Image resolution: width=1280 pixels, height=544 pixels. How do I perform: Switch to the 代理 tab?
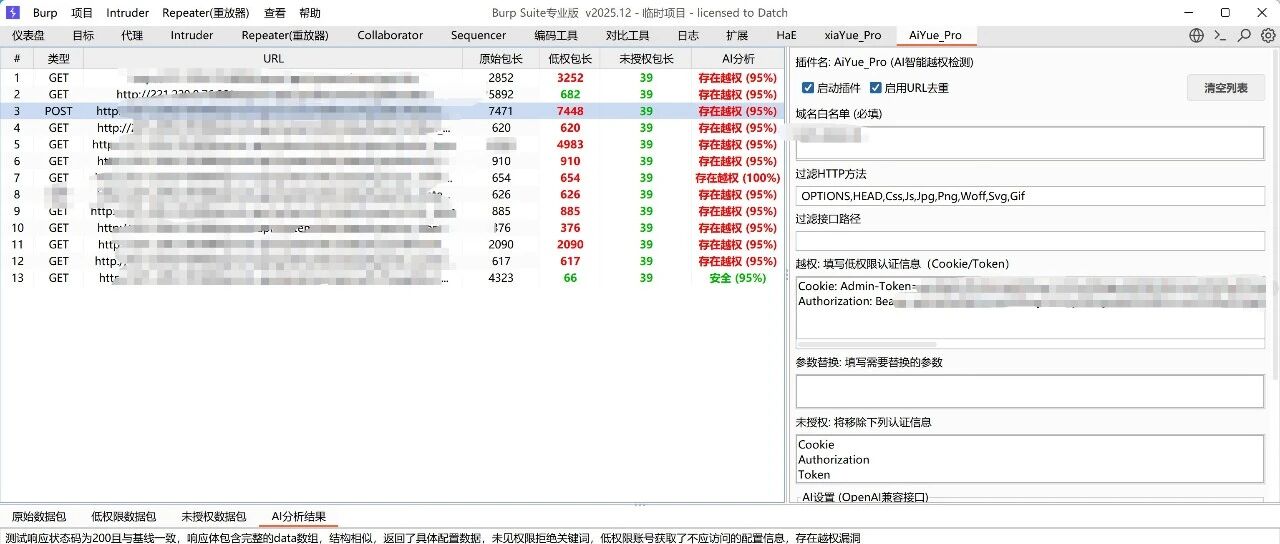coord(132,35)
